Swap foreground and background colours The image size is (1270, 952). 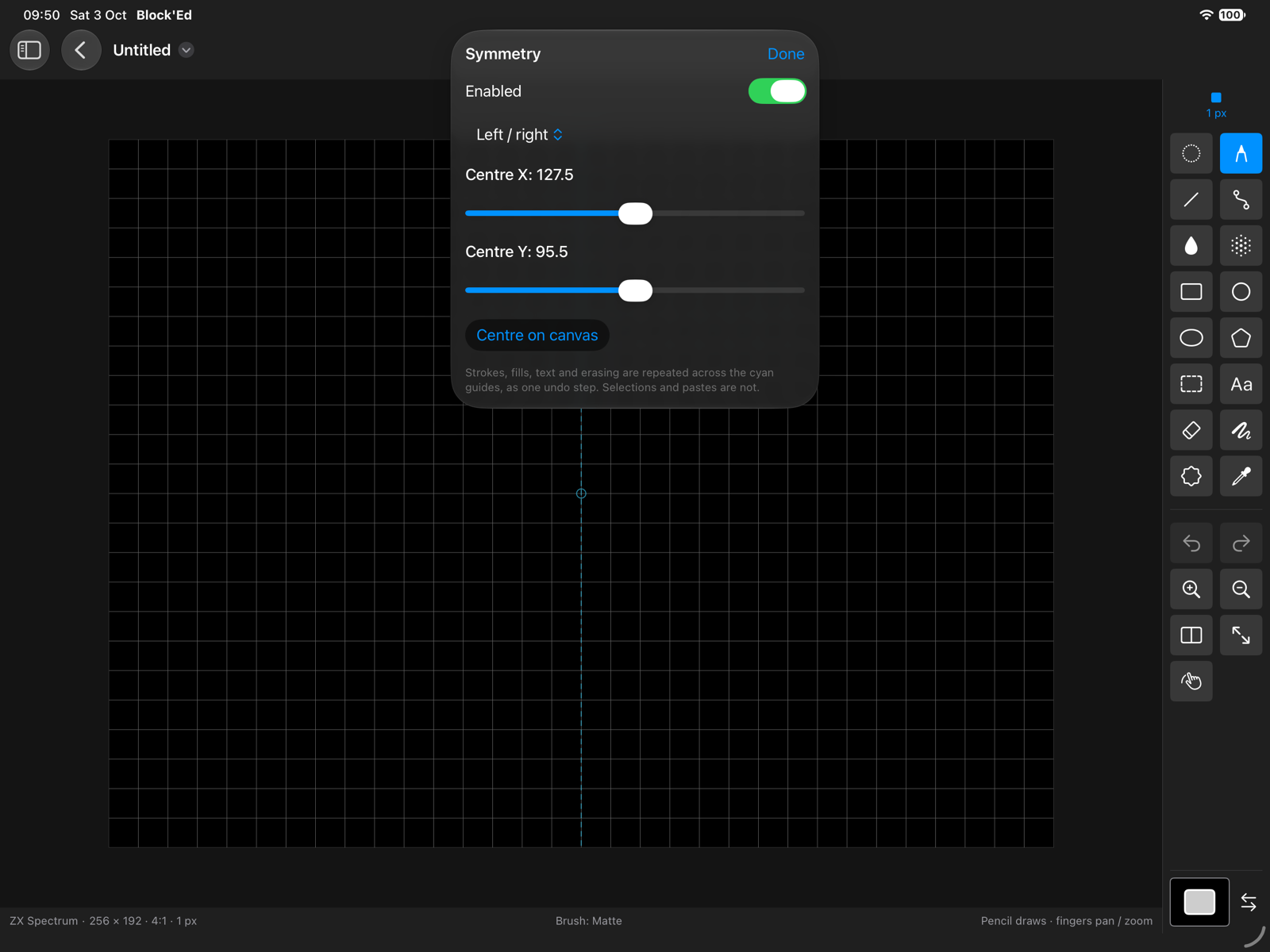click(x=1249, y=902)
